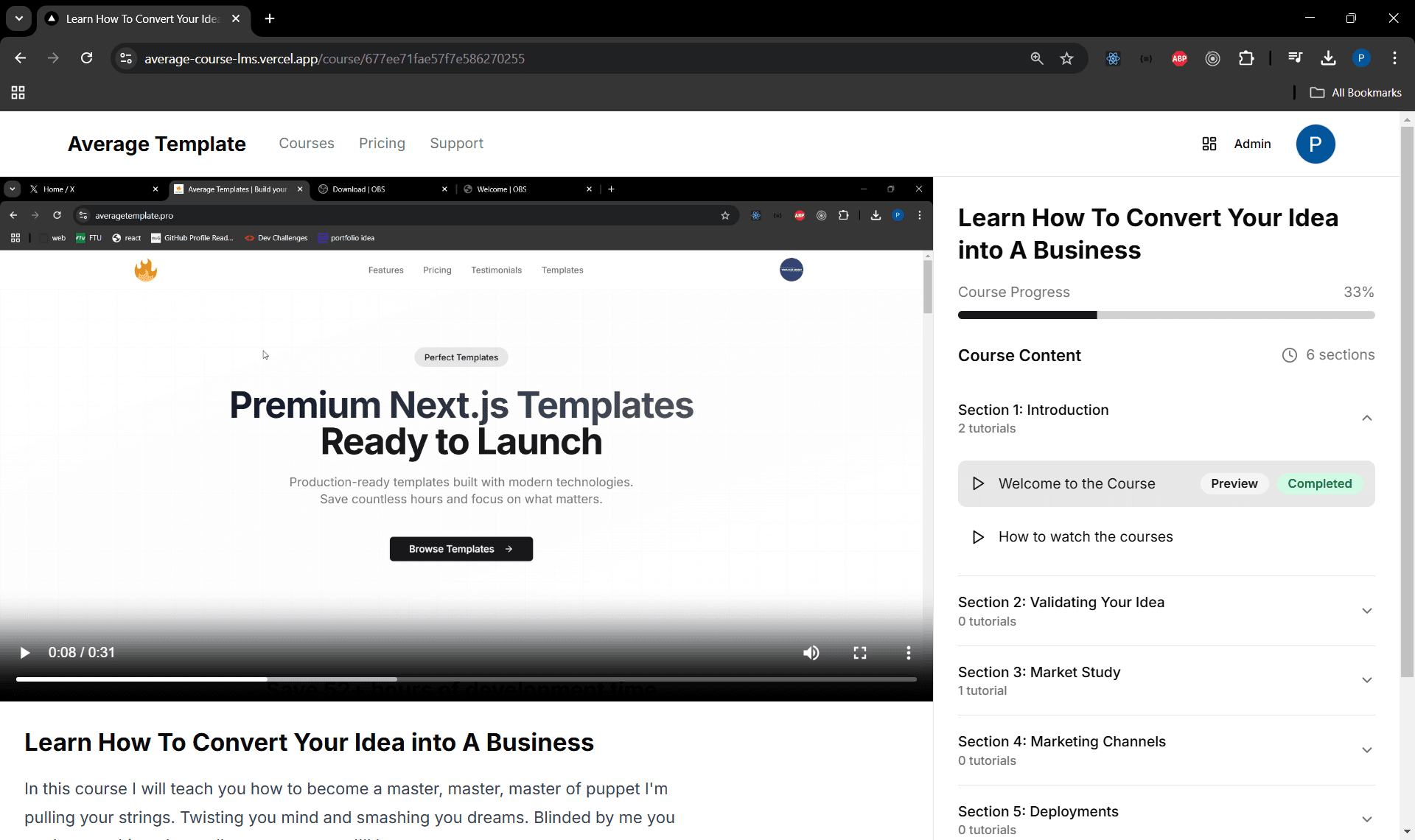The image size is (1415, 840).
Task: Reload the page with the refresh icon
Action: tap(86, 58)
